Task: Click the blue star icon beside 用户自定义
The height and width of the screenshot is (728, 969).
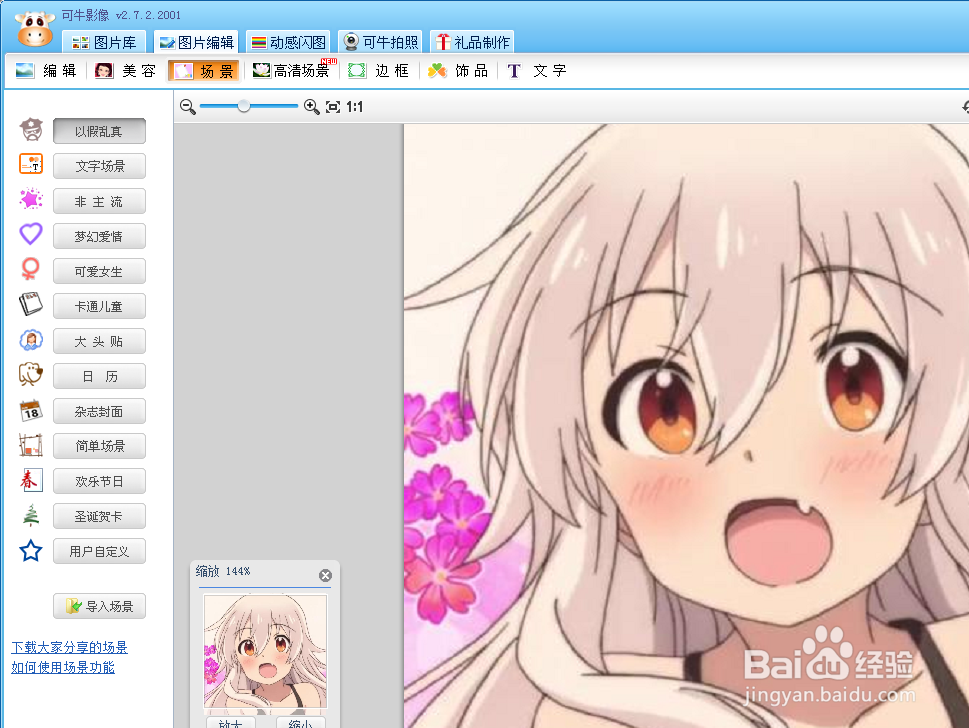Action: click(31, 551)
